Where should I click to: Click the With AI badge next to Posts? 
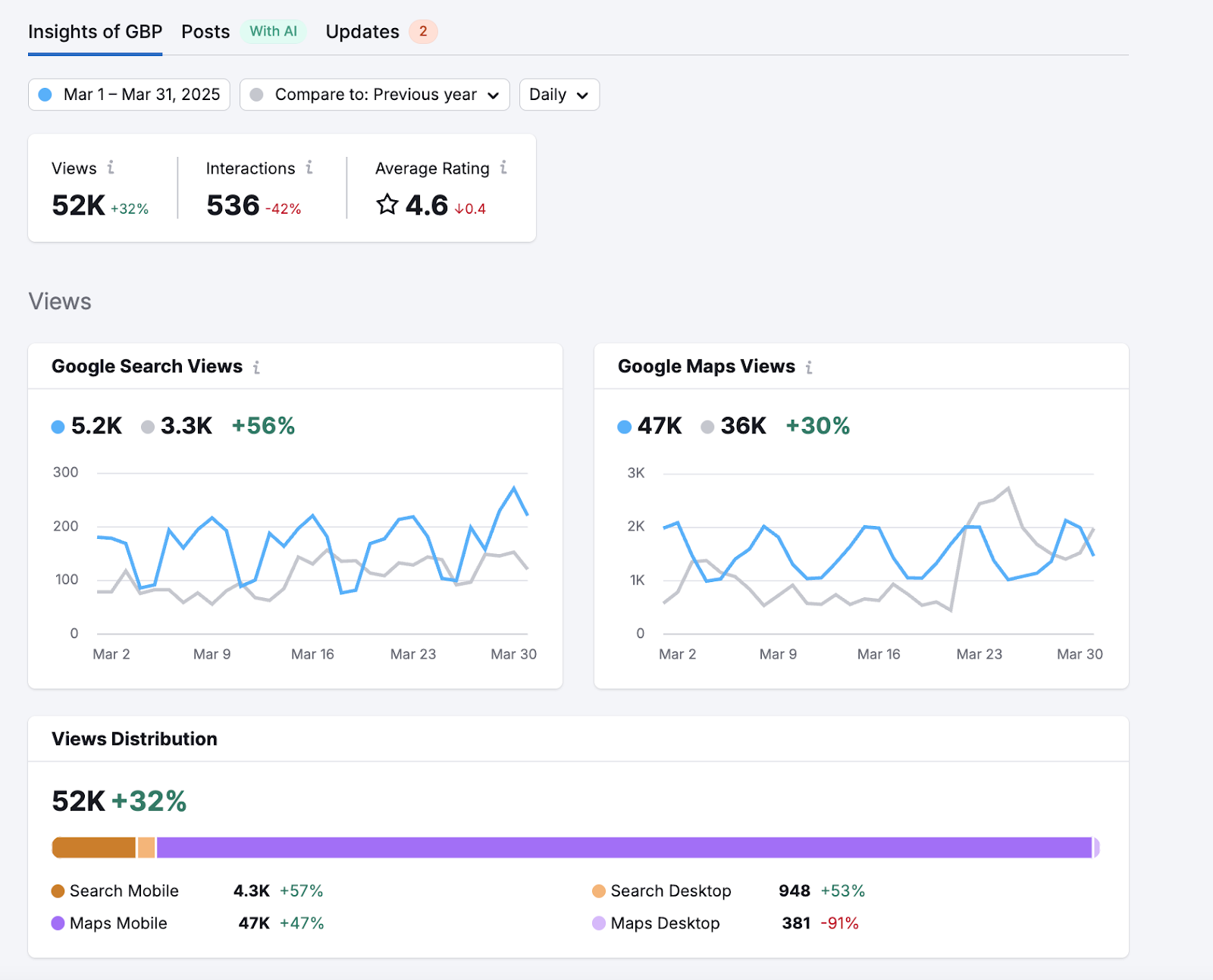(x=273, y=32)
